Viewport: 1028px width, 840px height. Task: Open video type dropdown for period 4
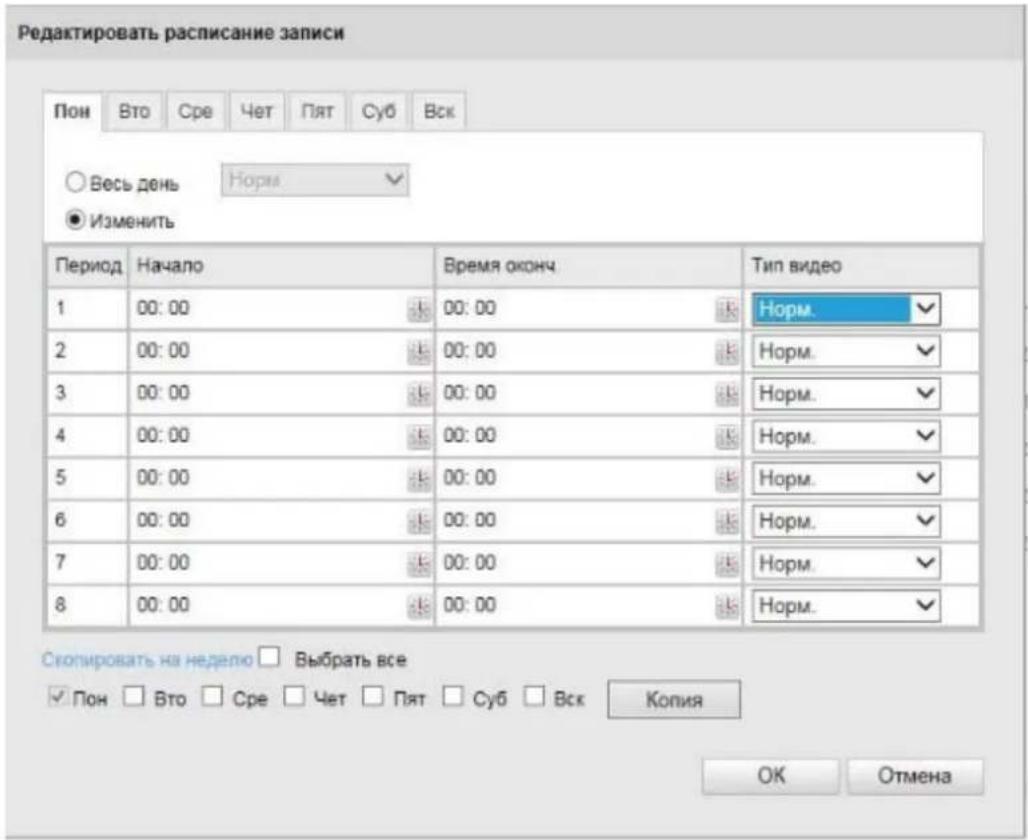tap(846, 437)
